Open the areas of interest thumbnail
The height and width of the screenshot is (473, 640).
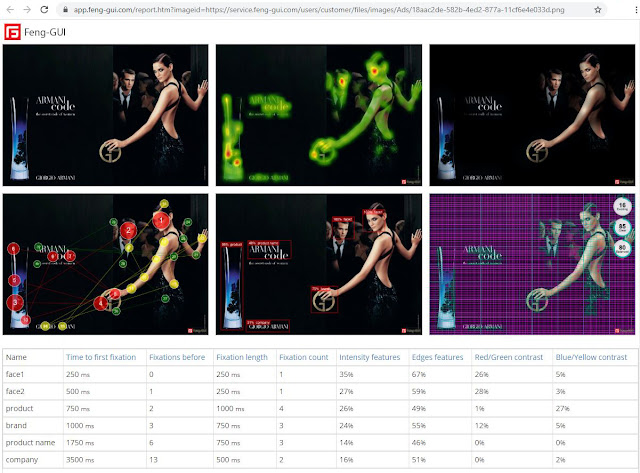(x=319, y=264)
